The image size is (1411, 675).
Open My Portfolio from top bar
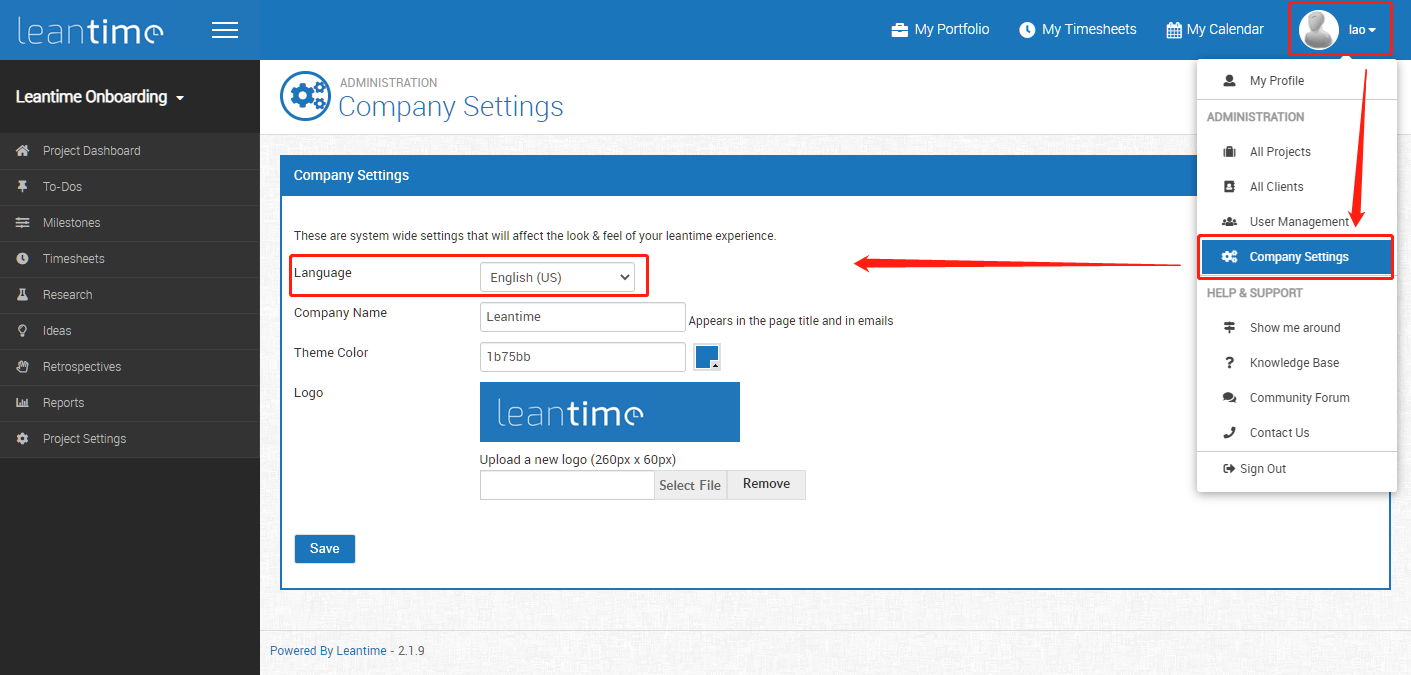[x=940, y=30]
